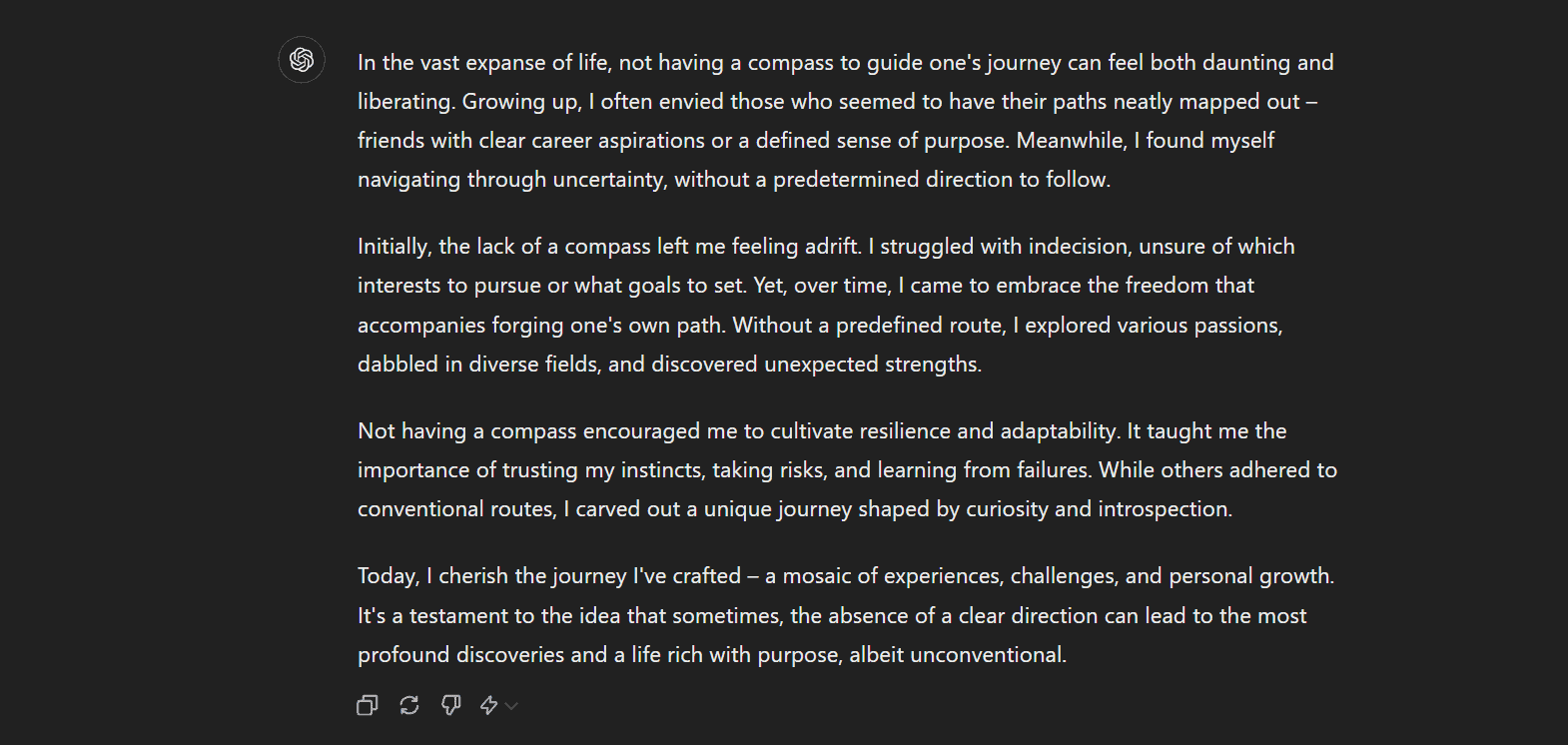The image size is (1568, 745).
Task: Click the lightning bolt model icon
Action: point(489,706)
